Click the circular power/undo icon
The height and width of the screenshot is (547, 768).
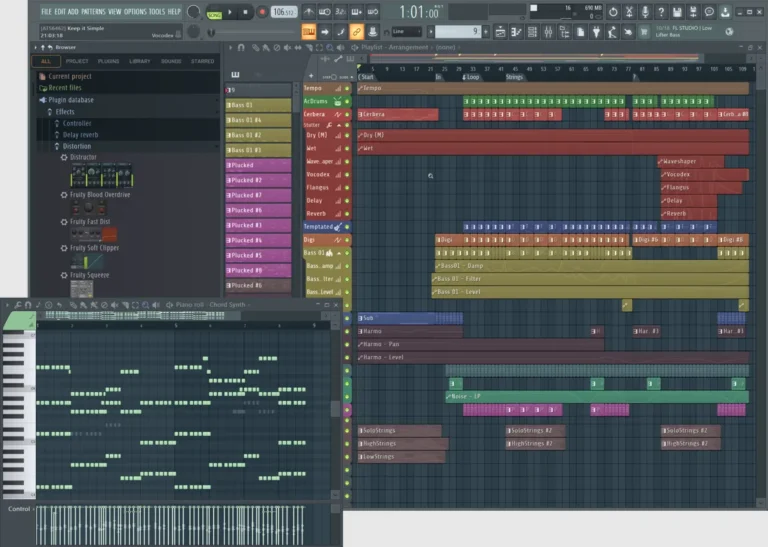(613, 12)
